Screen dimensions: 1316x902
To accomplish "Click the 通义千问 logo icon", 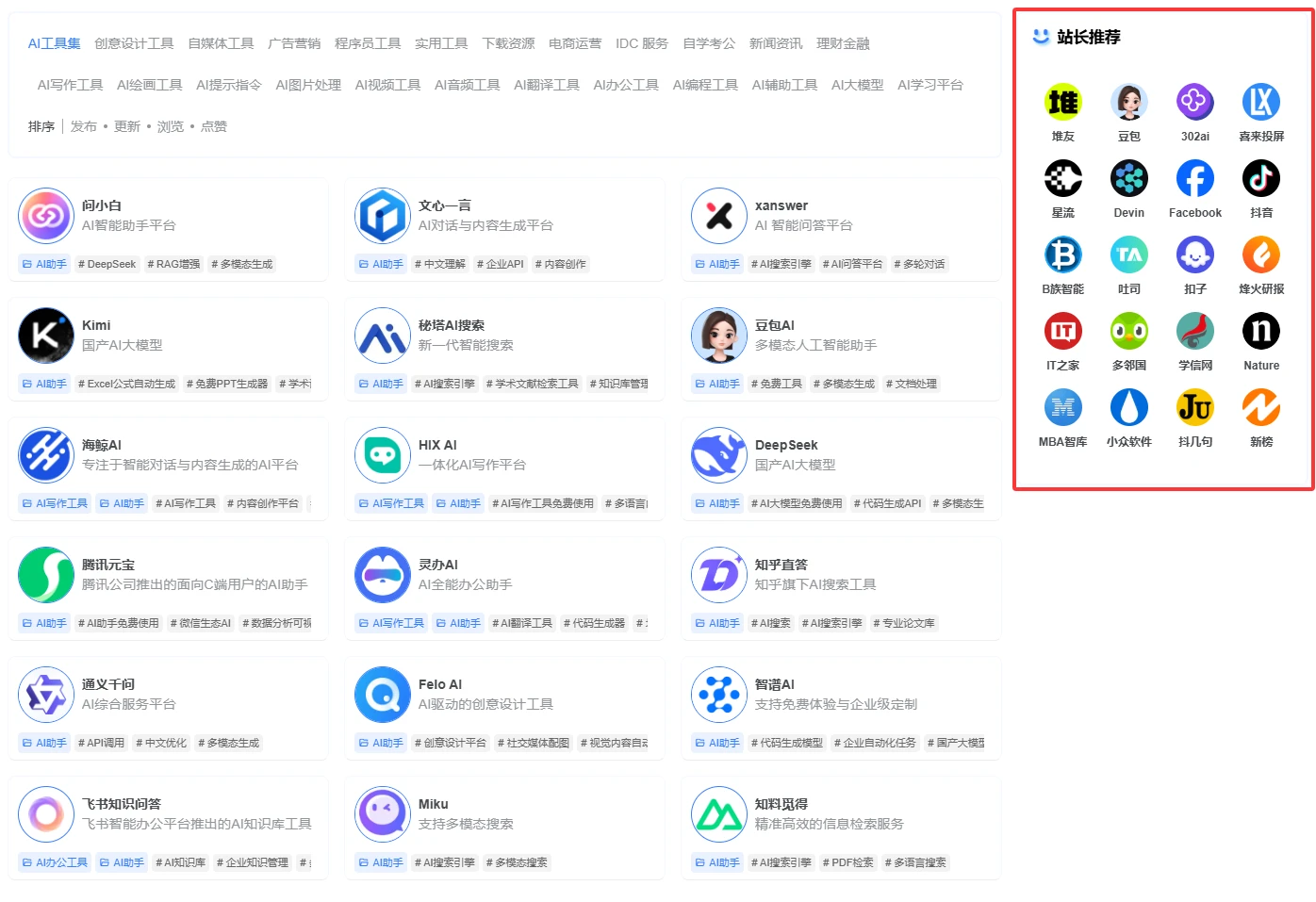I will 46,695.
